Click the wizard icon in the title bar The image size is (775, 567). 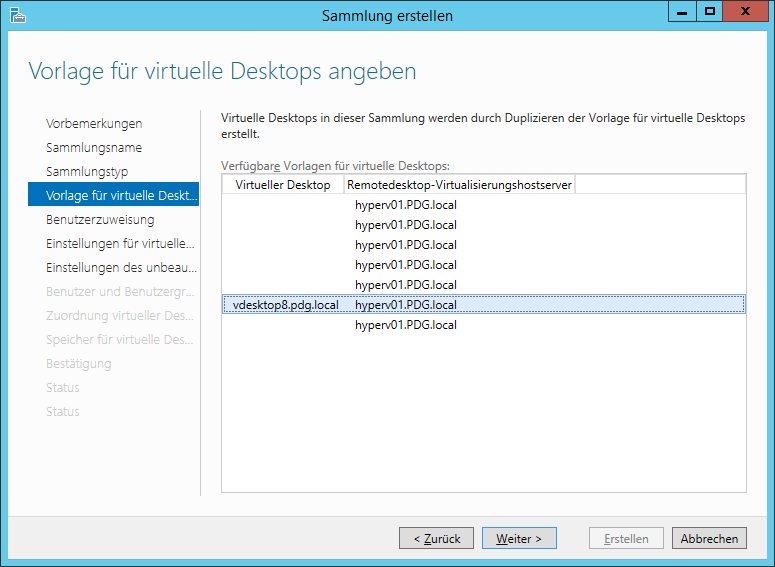(x=17, y=15)
